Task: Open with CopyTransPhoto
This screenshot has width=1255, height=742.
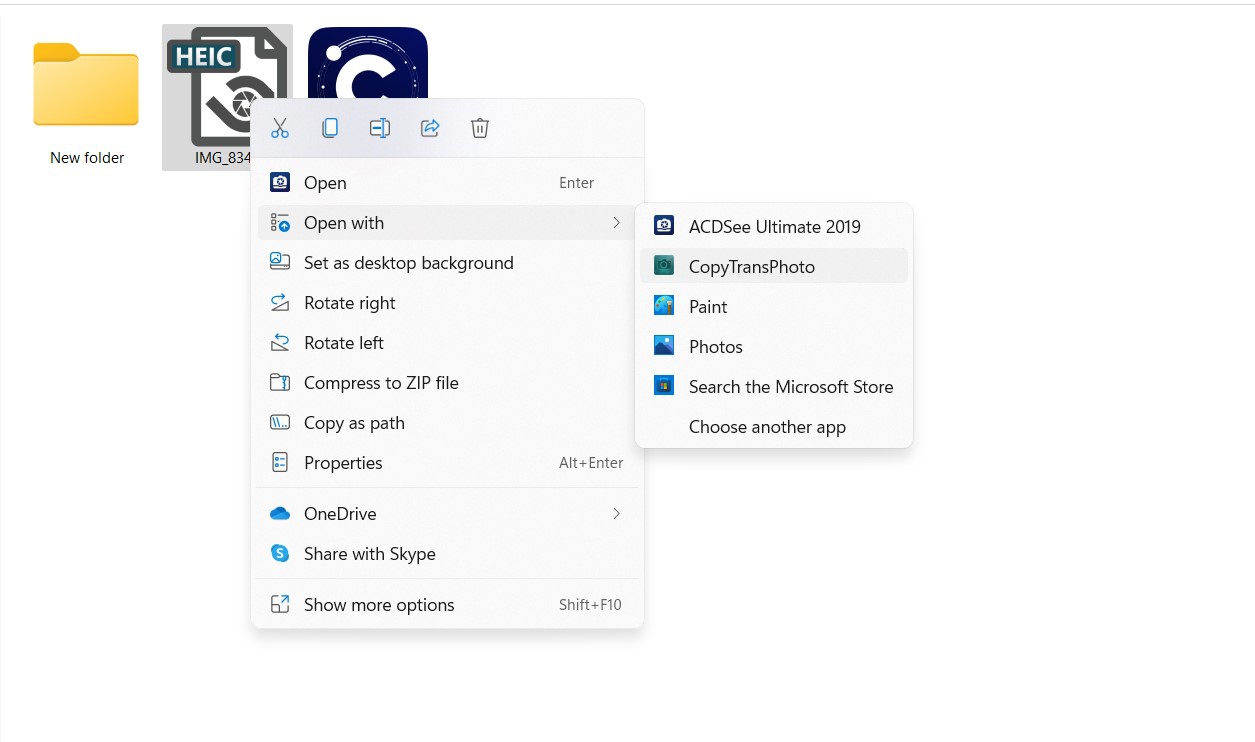Action: tap(774, 267)
